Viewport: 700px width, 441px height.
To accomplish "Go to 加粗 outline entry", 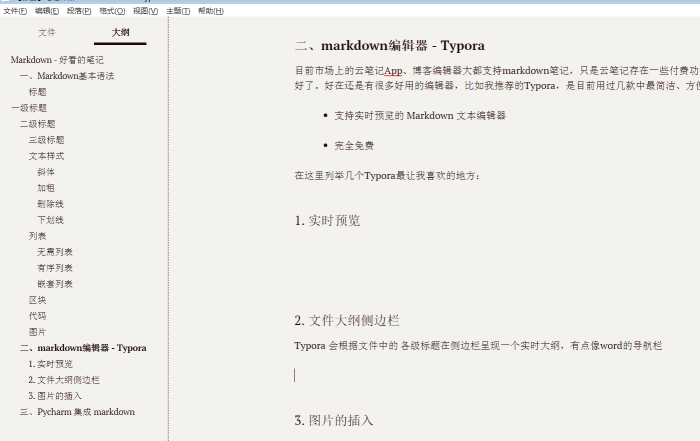I will 46,188.
